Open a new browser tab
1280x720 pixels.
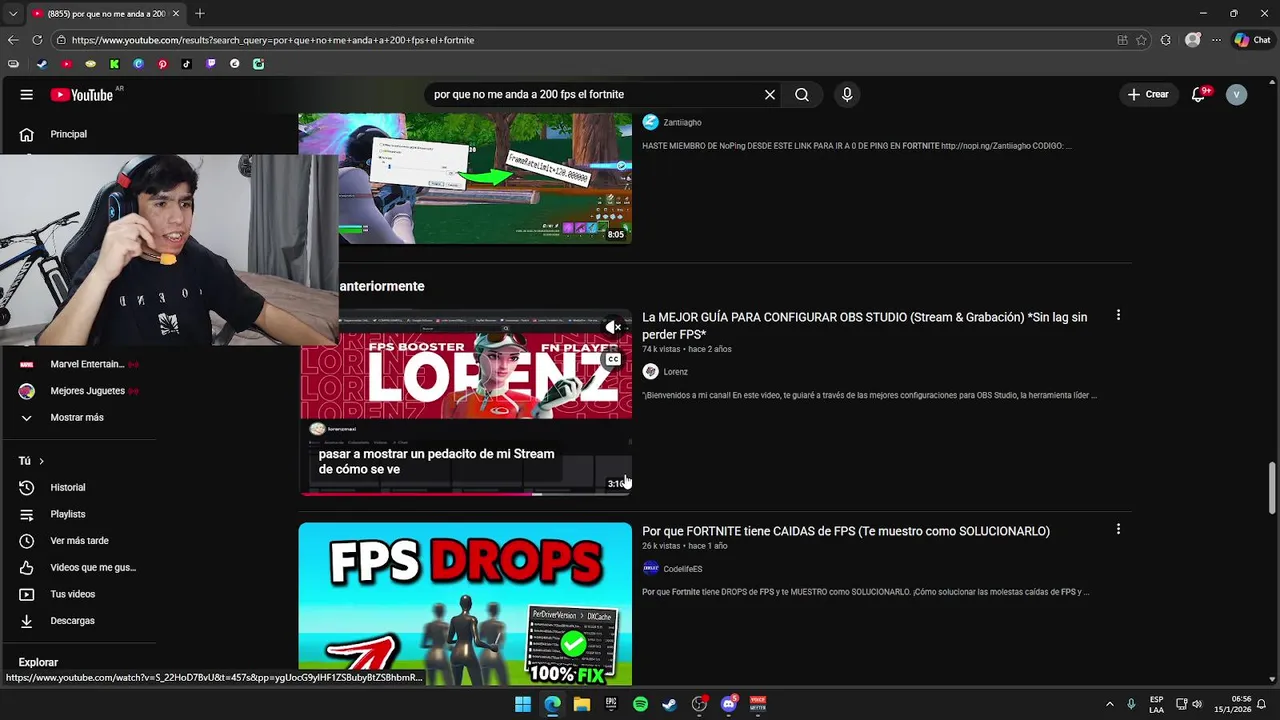(200, 14)
